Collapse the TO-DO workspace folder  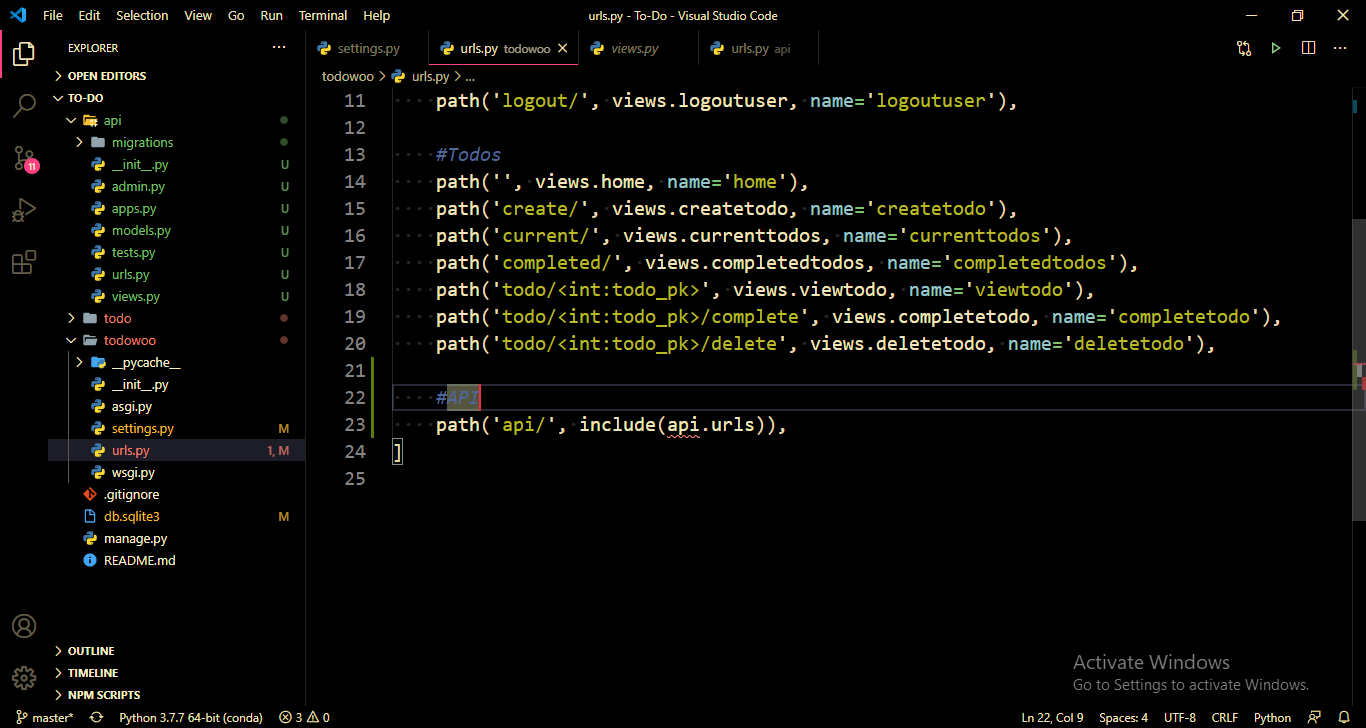[176, 98]
